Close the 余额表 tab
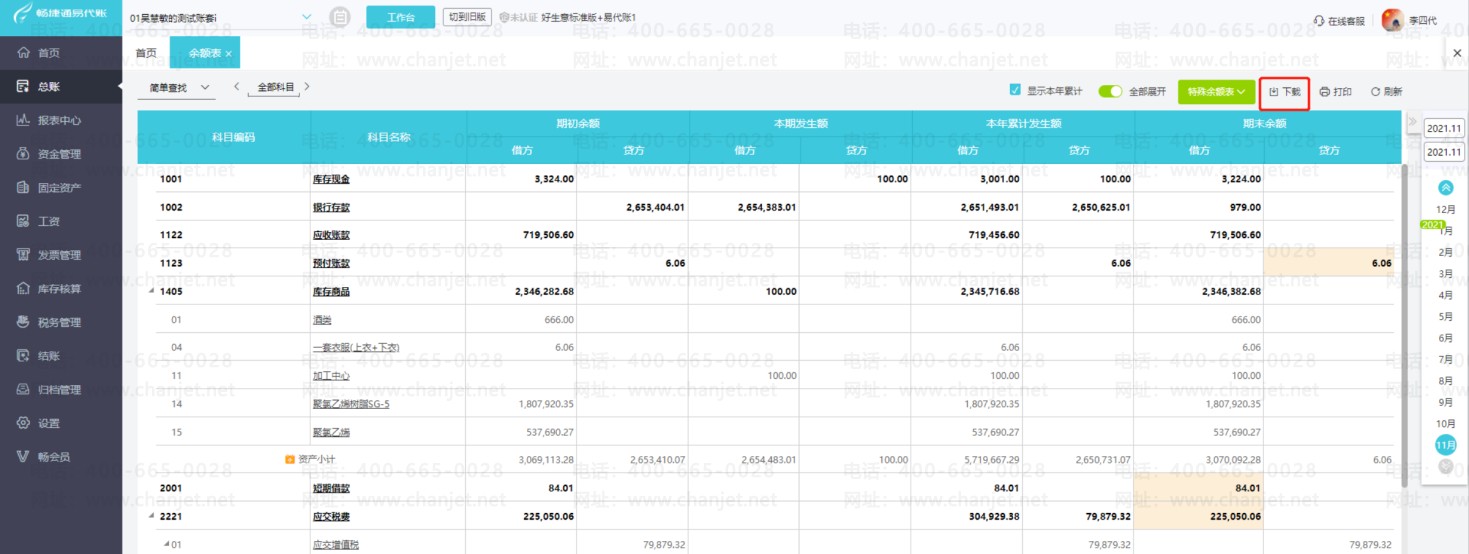Image resolution: width=1469 pixels, height=554 pixels. pos(228,54)
